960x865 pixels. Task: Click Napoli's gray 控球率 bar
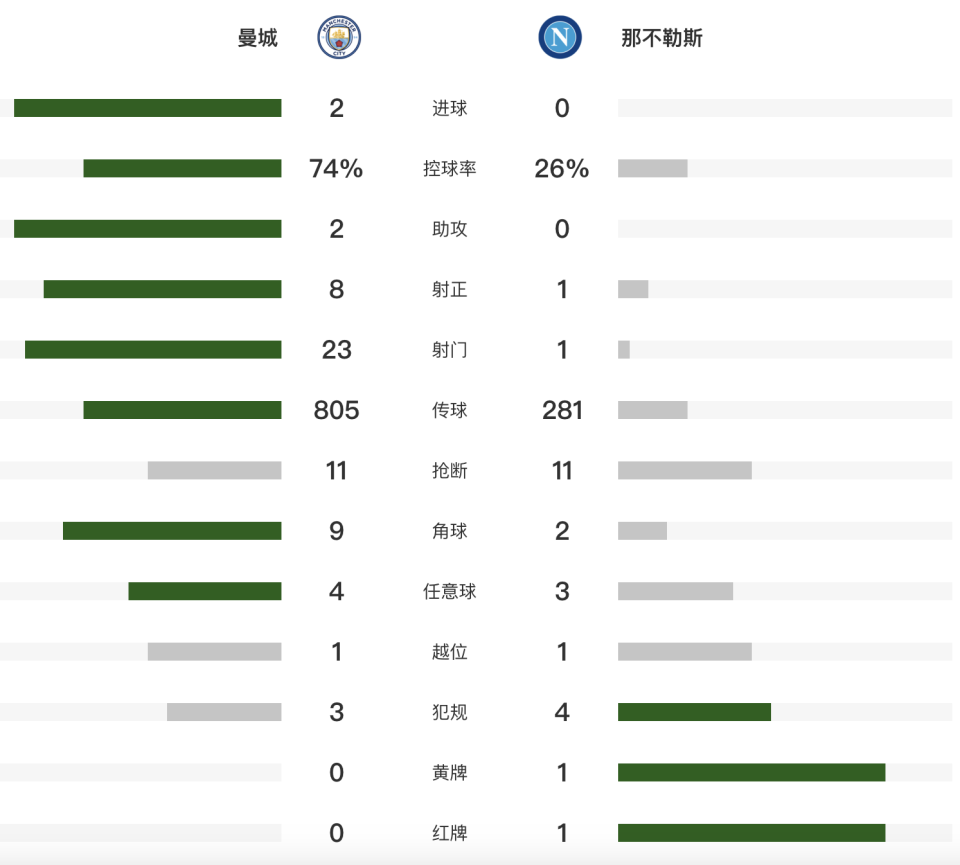pos(652,169)
